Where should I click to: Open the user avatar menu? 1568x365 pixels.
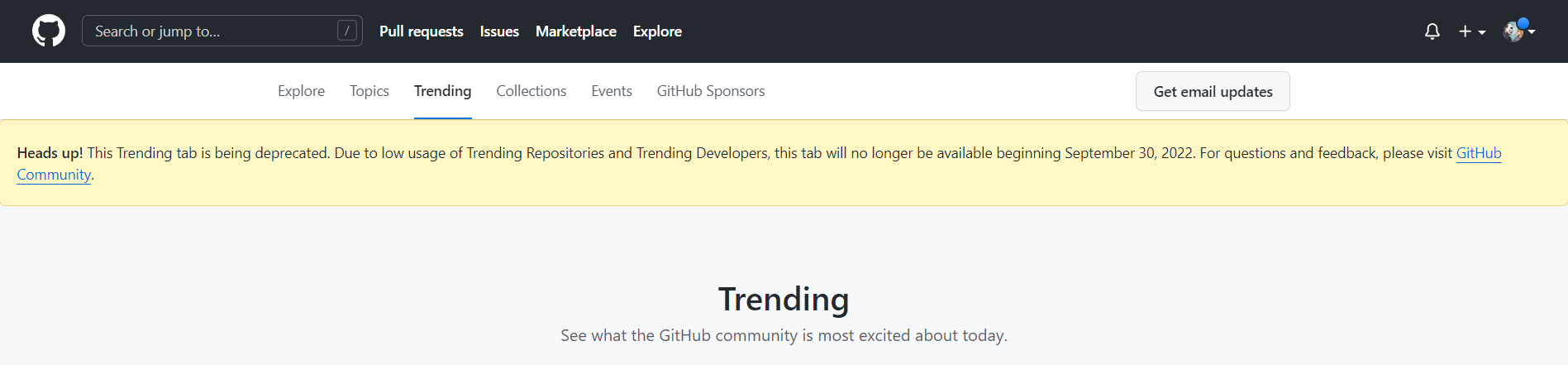click(x=1518, y=31)
